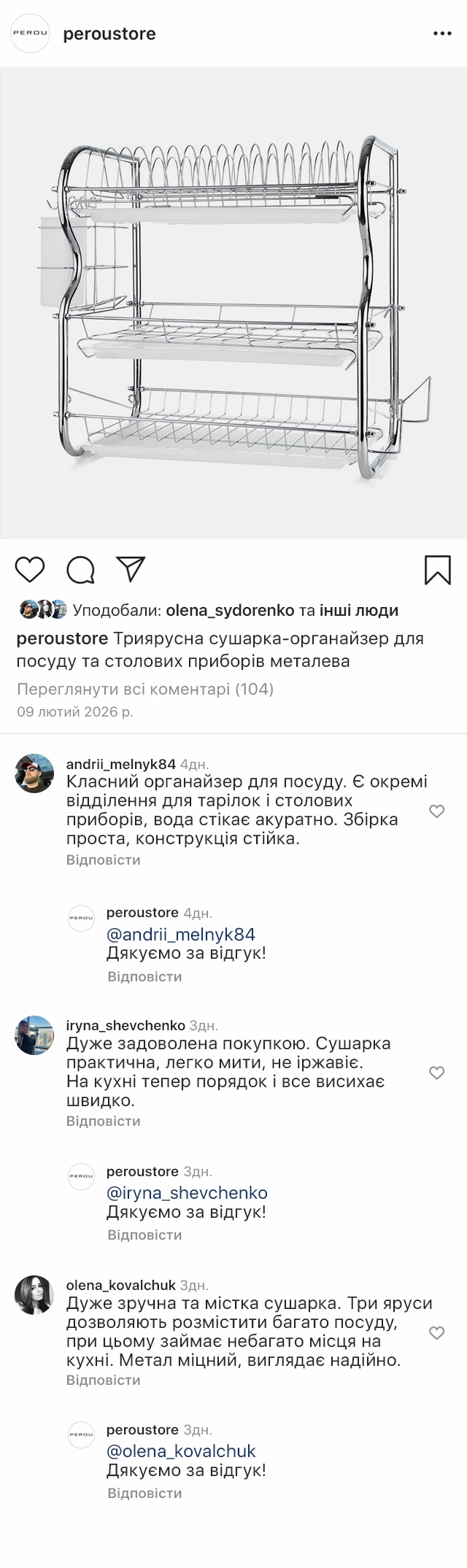Like iryna_shevchenko's comment
The height and width of the screenshot is (1568, 467).
tap(436, 1073)
